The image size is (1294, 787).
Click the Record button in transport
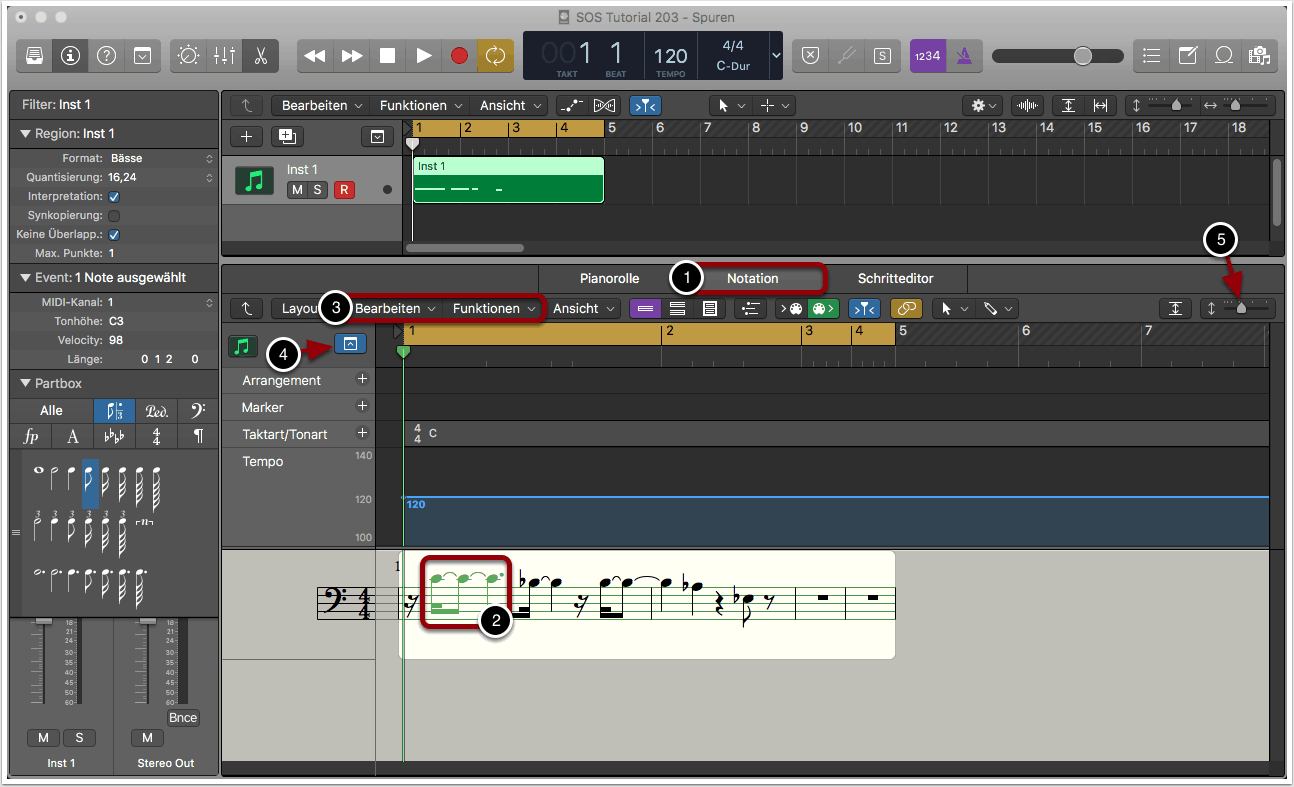[459, 56]
